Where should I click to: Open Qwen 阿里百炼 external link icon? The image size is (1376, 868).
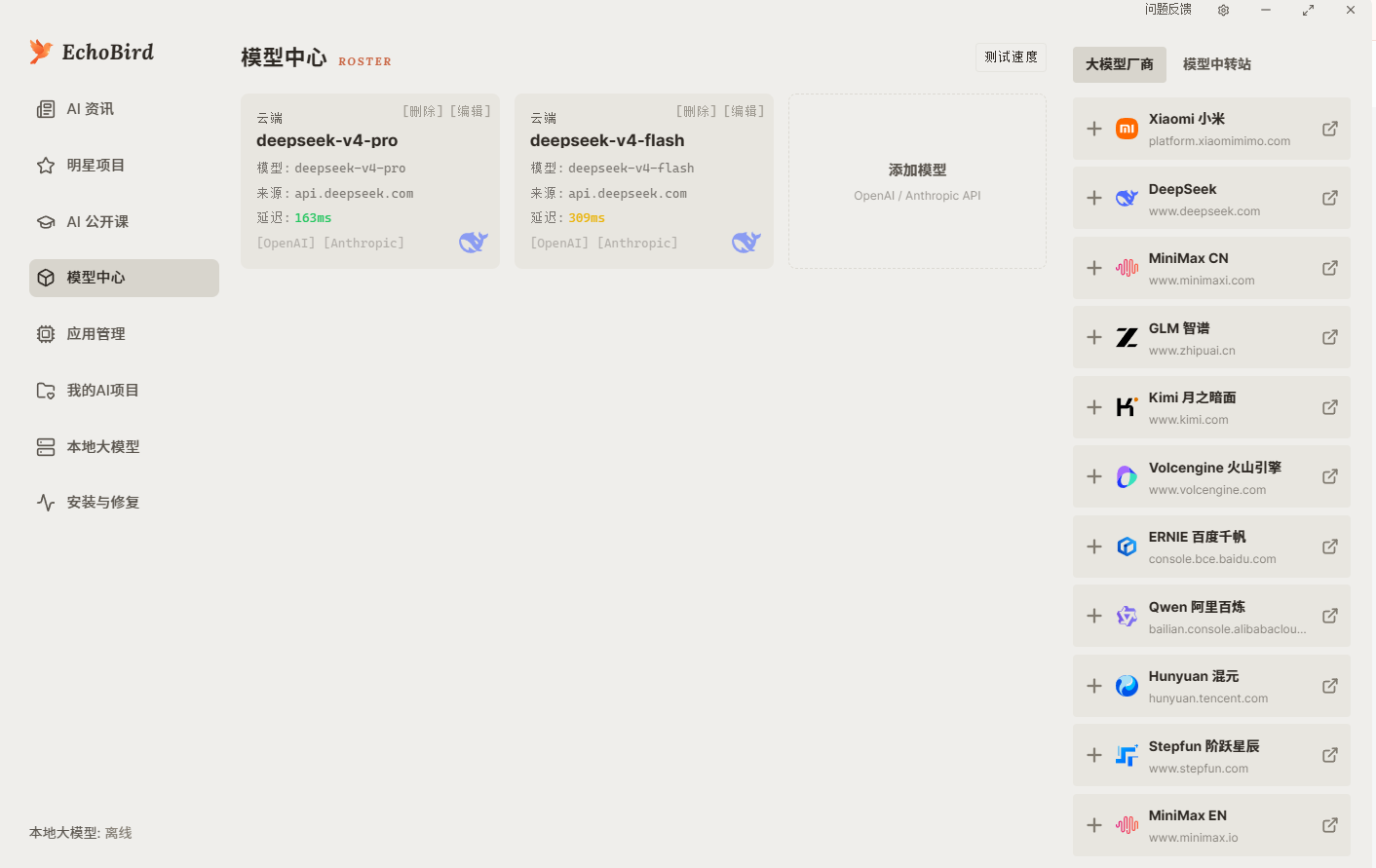(1330, 616)
